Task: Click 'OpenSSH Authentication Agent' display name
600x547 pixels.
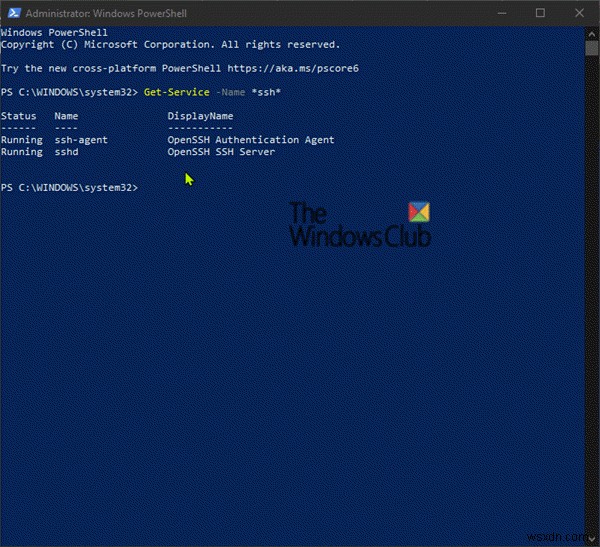Action: (251, 140)
